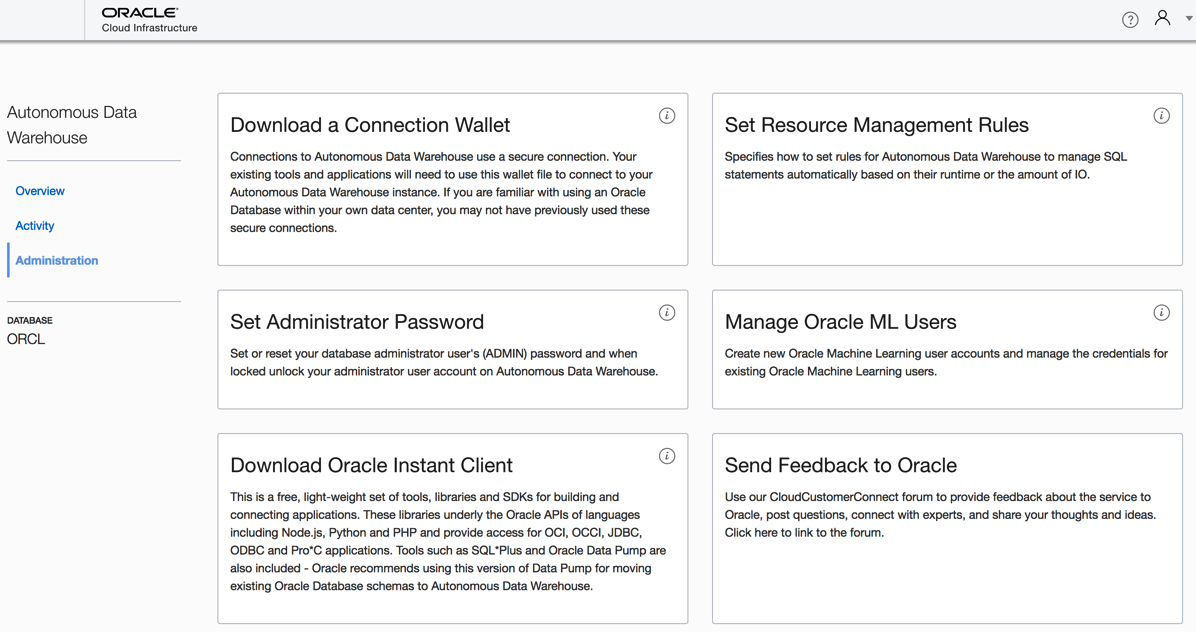Screen dimensions: 1196x632
Task: Show info for Download Oracle Instant Client
Action: click(x=667, y=456)
